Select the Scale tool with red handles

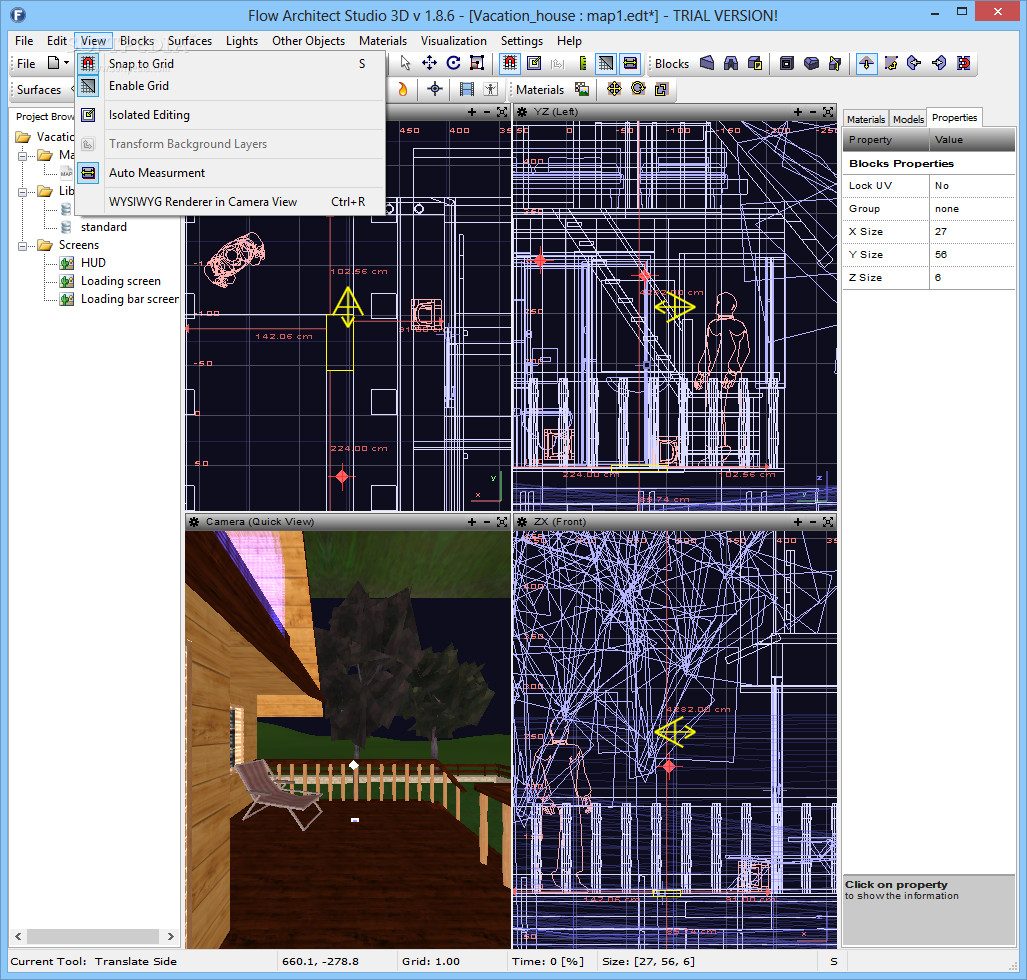tap(477, 63)
